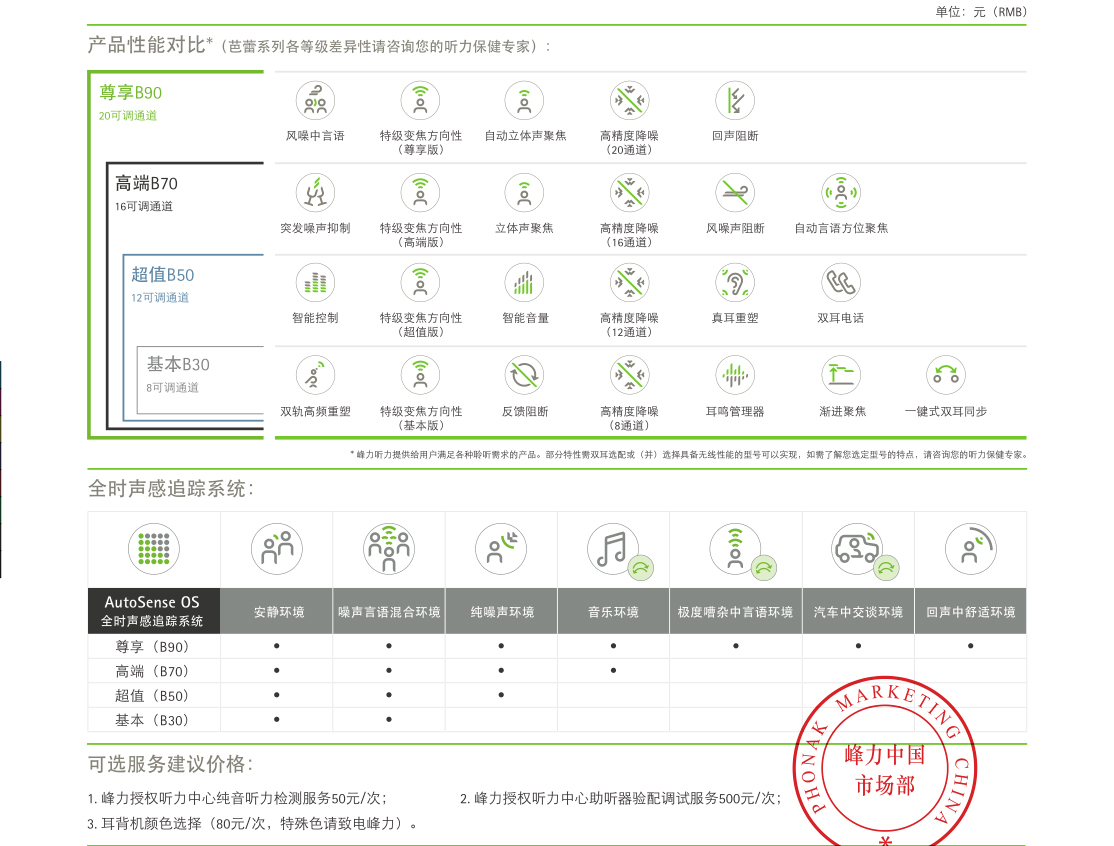Select the 高端（B70） table row label

click(153, 671)
